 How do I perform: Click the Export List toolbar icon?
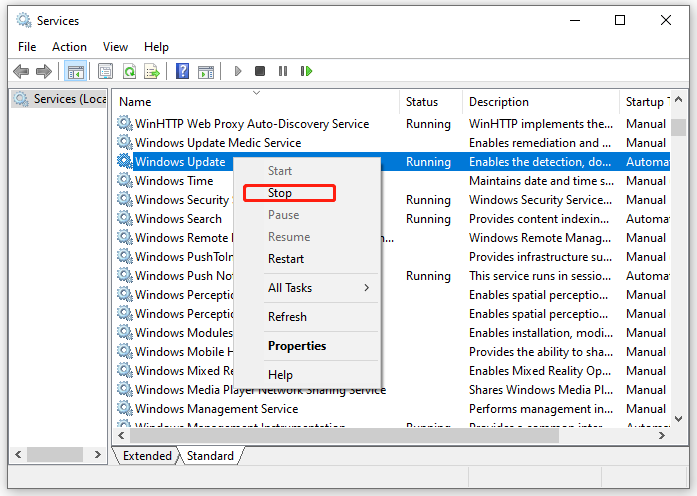point(152,71)
